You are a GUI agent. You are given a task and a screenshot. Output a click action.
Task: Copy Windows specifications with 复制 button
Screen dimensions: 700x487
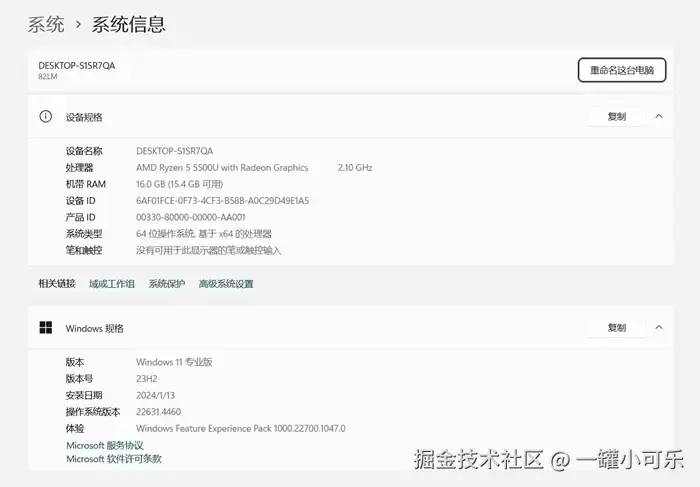617,328
